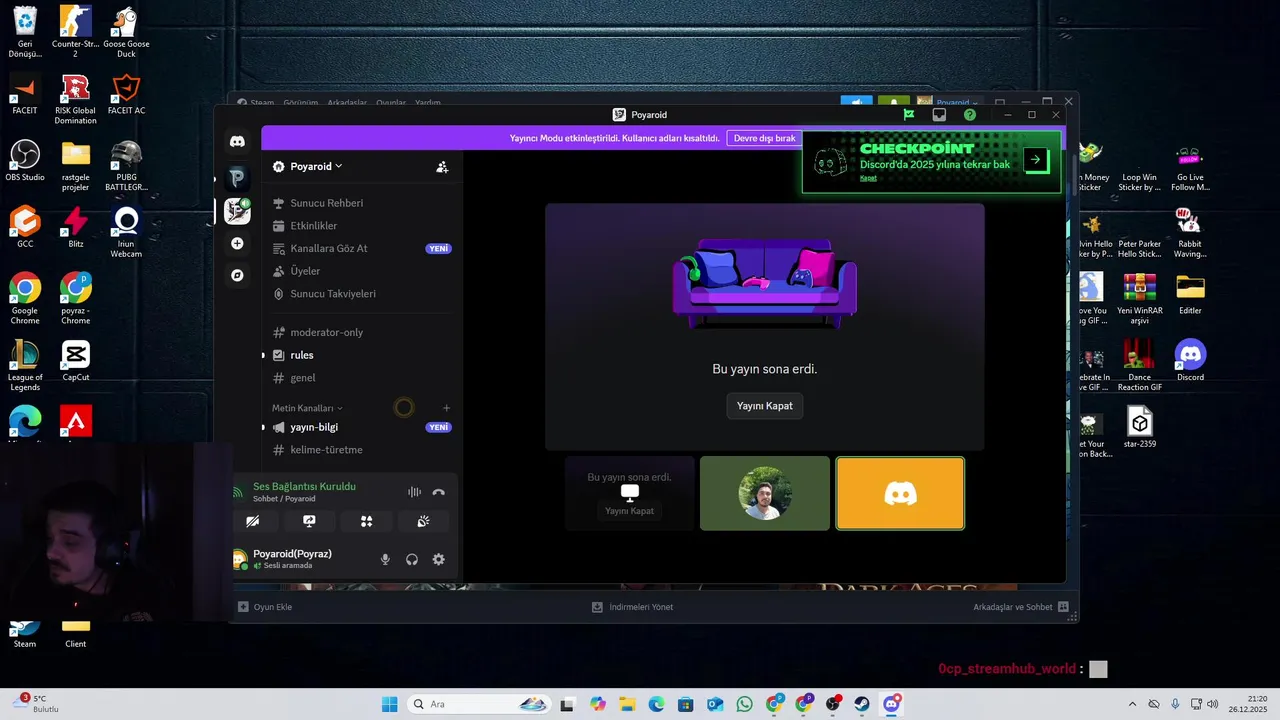Select the ended stream tile thumbnail
This screenshot has width=1280, height=720.
tap(629, 493)
